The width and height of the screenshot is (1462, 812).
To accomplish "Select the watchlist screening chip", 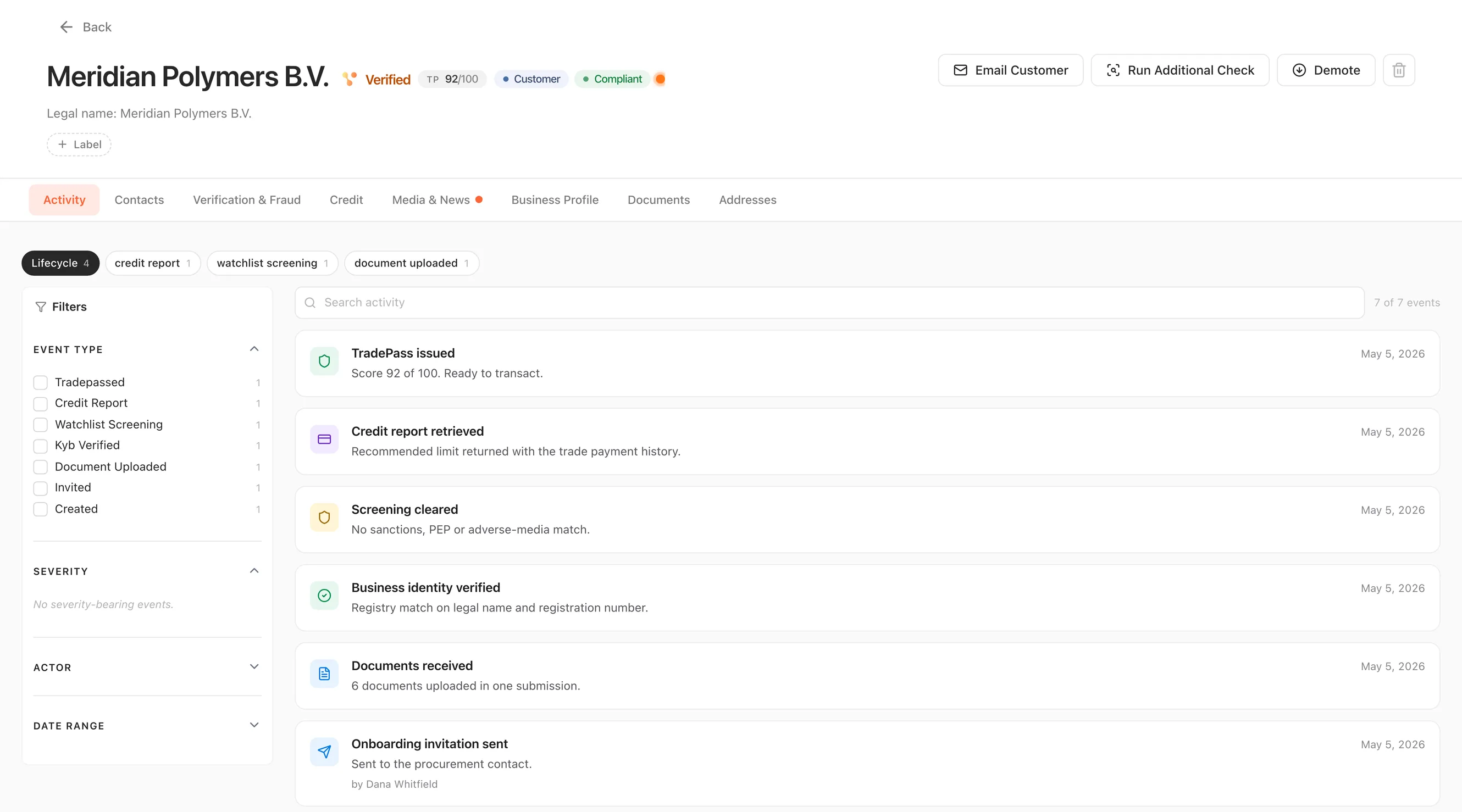I will click(x=273, y=263).
